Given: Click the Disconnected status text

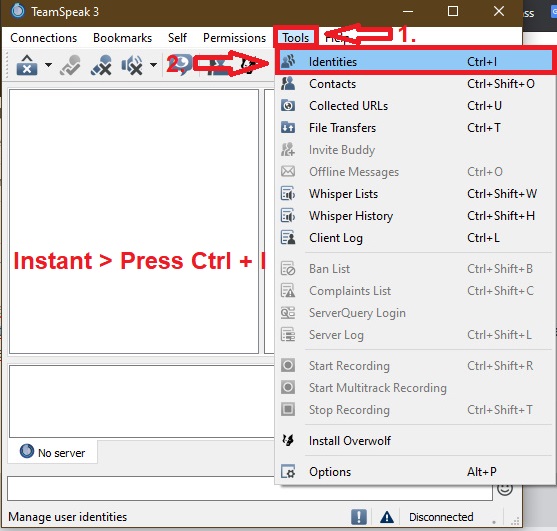Looking at the screenshot, I should coord(441,517).
